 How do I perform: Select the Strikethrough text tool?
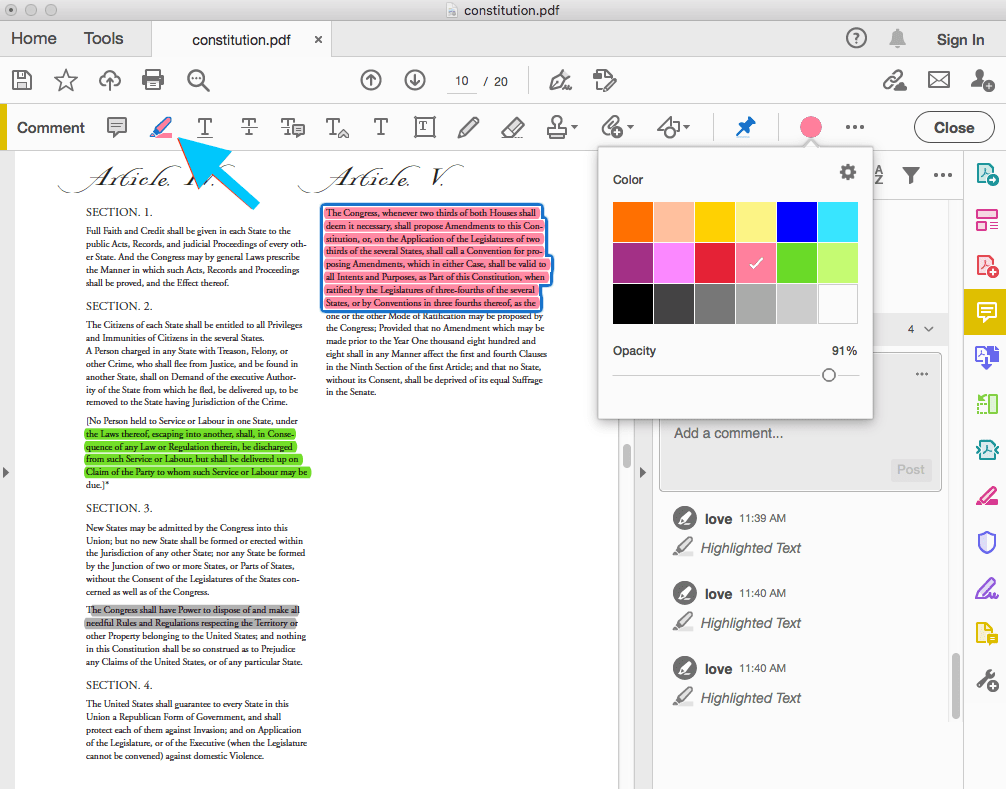click(249, 127)
